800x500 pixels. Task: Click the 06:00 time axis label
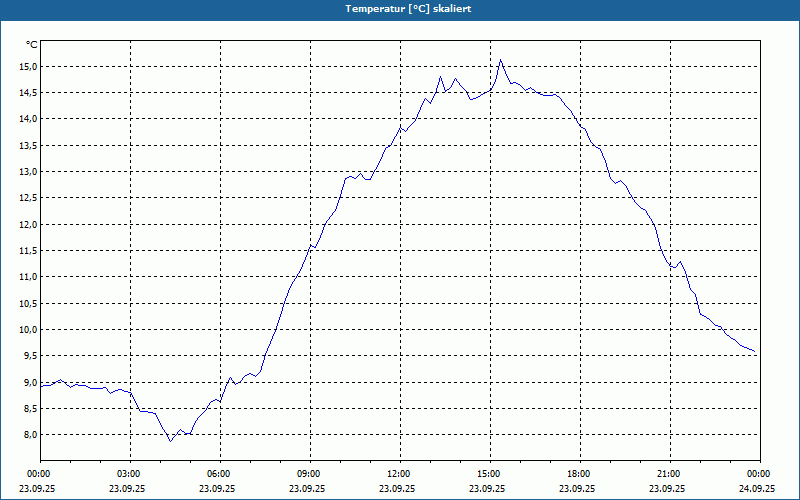[x=220, y=474]
